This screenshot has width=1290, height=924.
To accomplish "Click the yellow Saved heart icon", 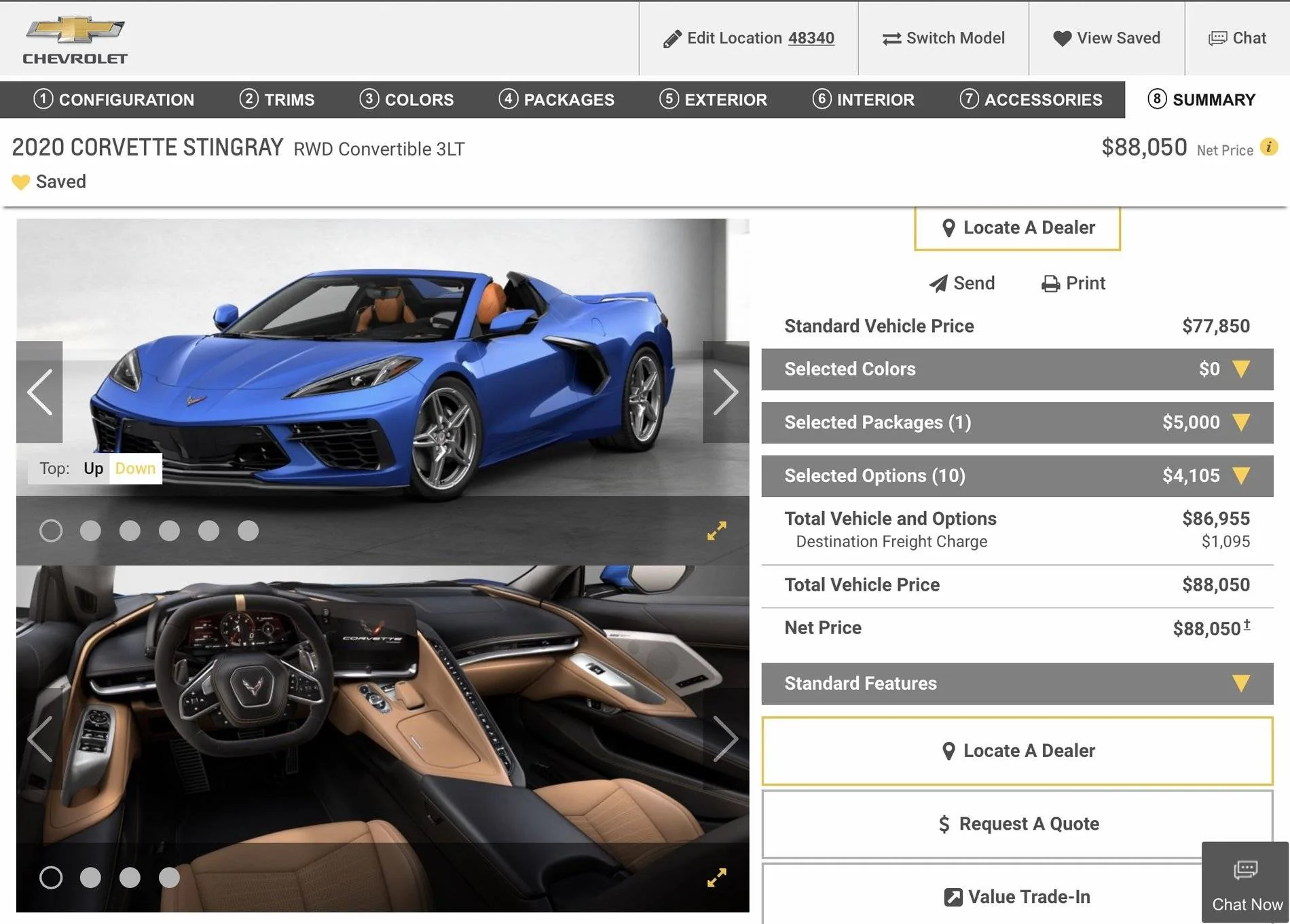I will (x=21, y=182).
